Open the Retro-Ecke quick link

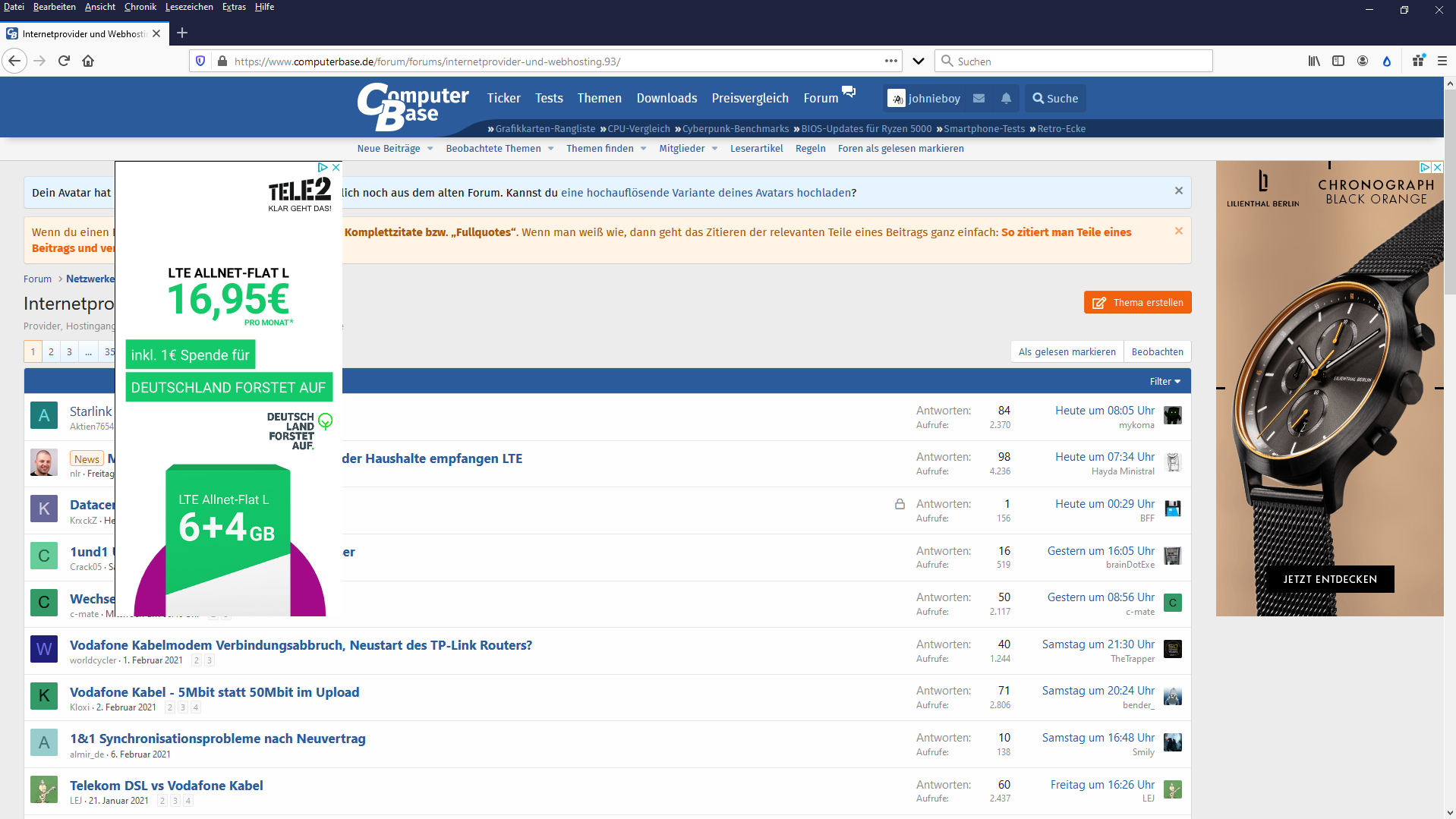pos(1060,128)
